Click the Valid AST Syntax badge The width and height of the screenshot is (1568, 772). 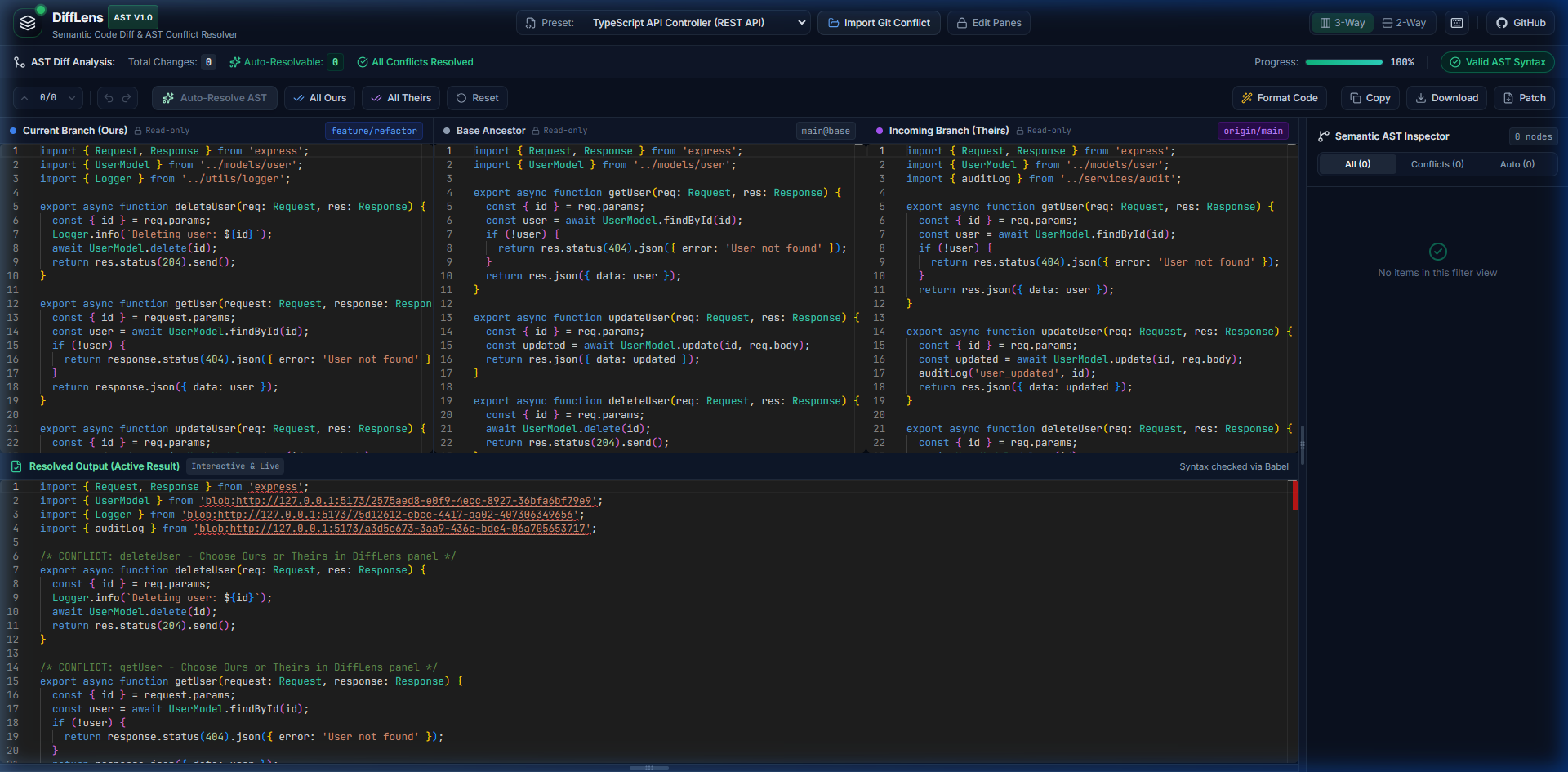pyautogui.click(x=1498, y=62)
